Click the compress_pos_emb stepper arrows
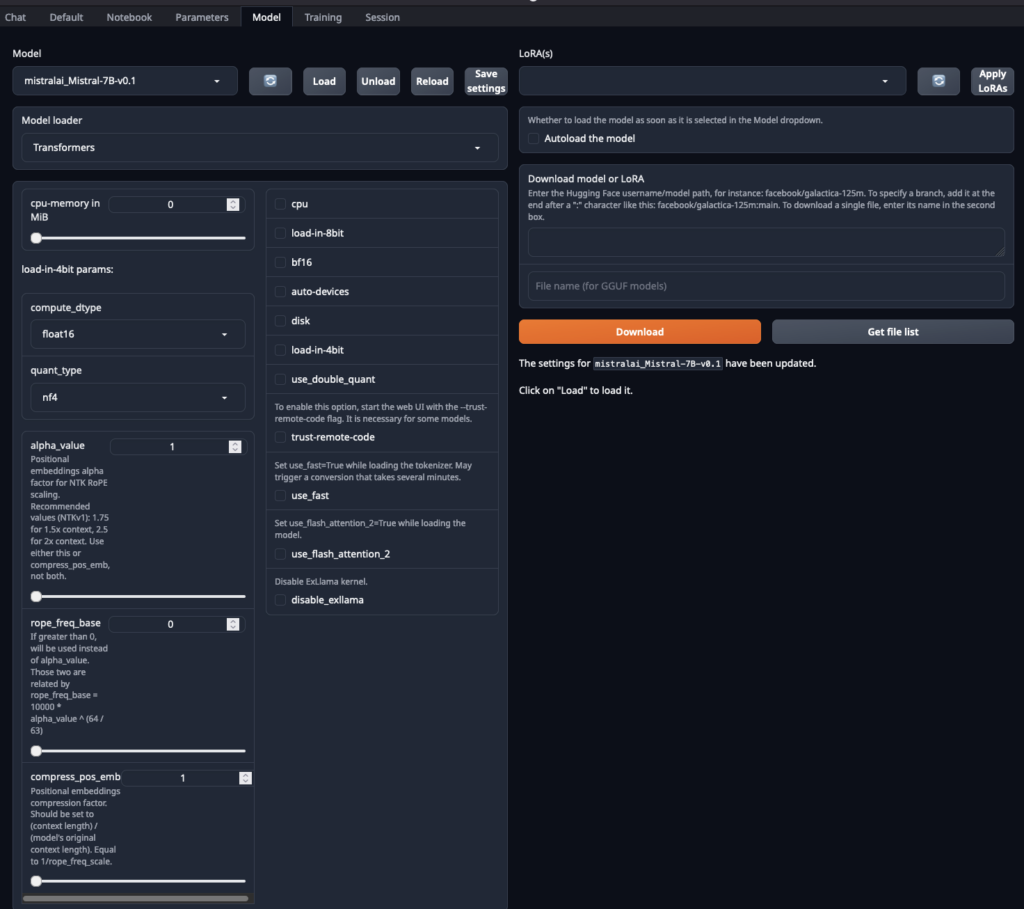Screen dimensions: 1024x909 [x=246, y=778]
